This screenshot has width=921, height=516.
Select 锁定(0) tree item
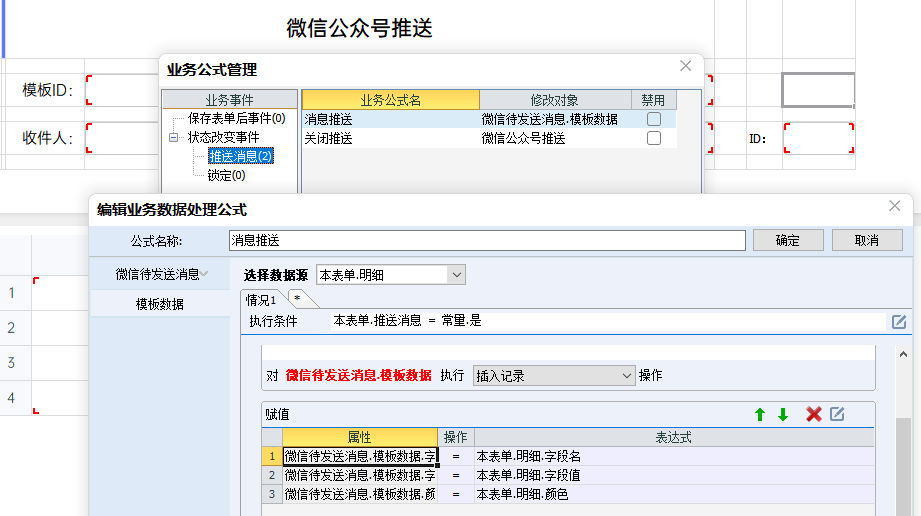(x=226, y=175)
